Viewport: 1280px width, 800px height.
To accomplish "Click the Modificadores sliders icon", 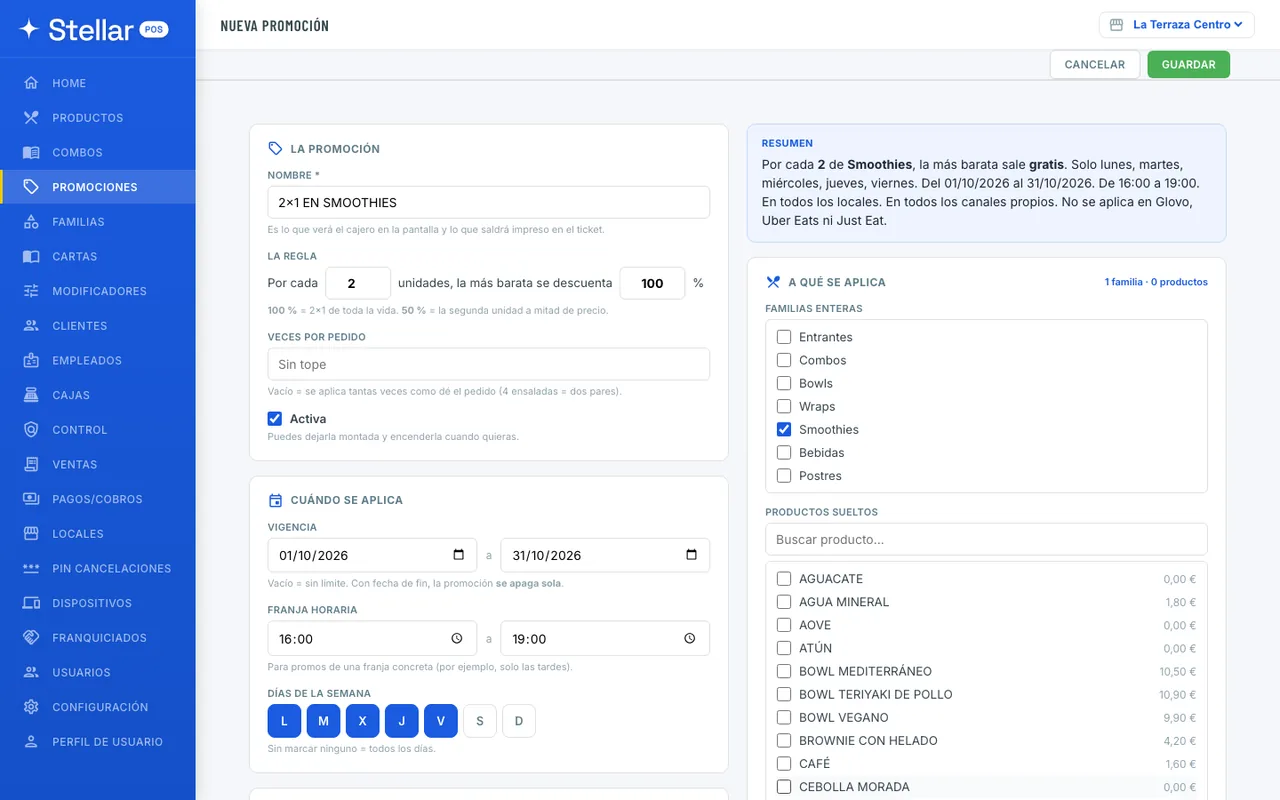I will coord(31,291).
